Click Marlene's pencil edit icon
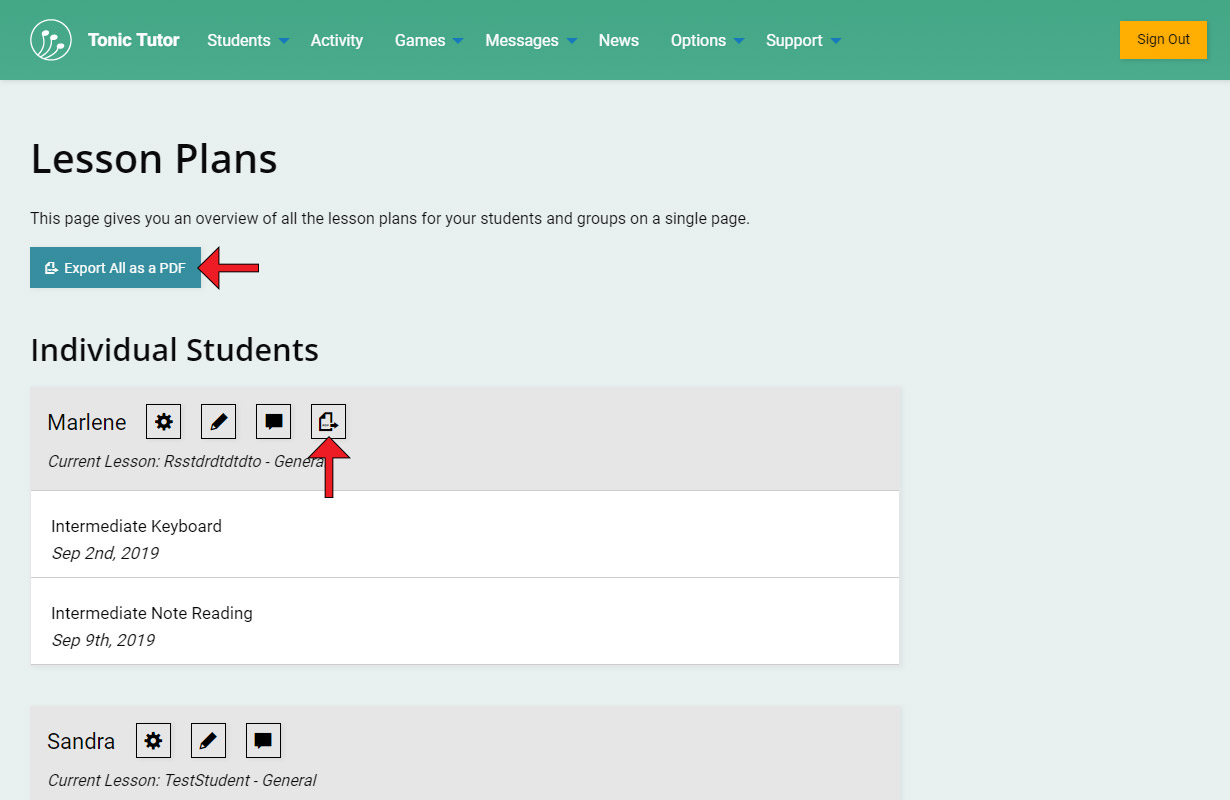 [219, 422]
